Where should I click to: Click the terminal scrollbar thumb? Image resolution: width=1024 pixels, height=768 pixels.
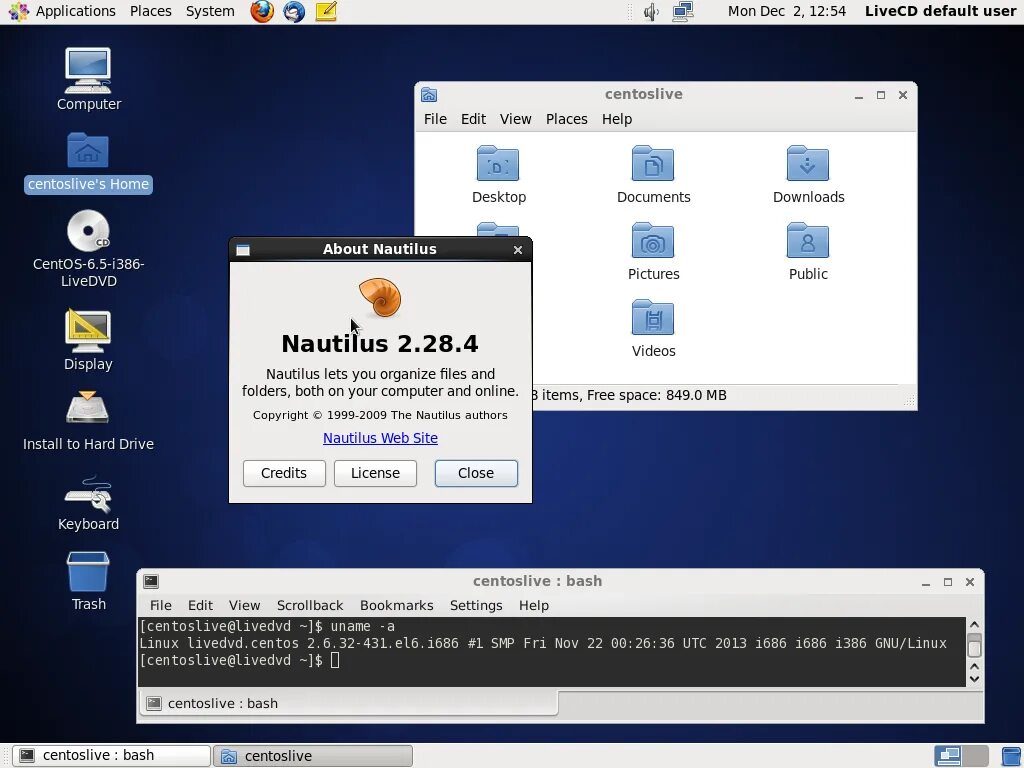coord(974,645)
